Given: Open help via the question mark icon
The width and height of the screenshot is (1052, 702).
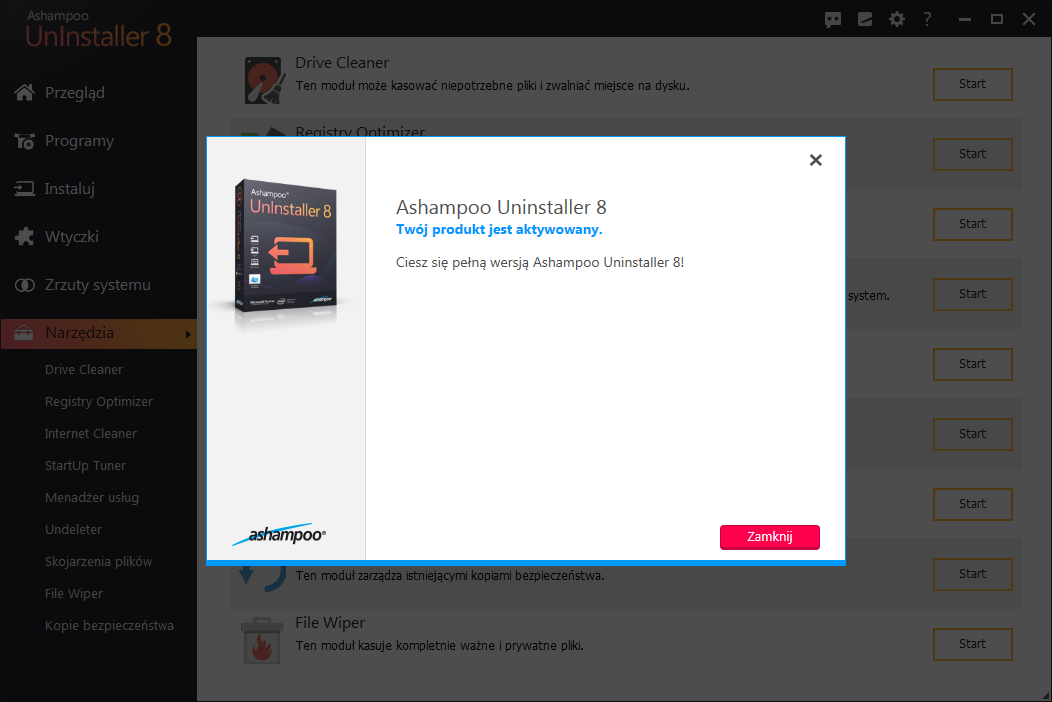Looking at the screenshot, I should pos(927,19).
